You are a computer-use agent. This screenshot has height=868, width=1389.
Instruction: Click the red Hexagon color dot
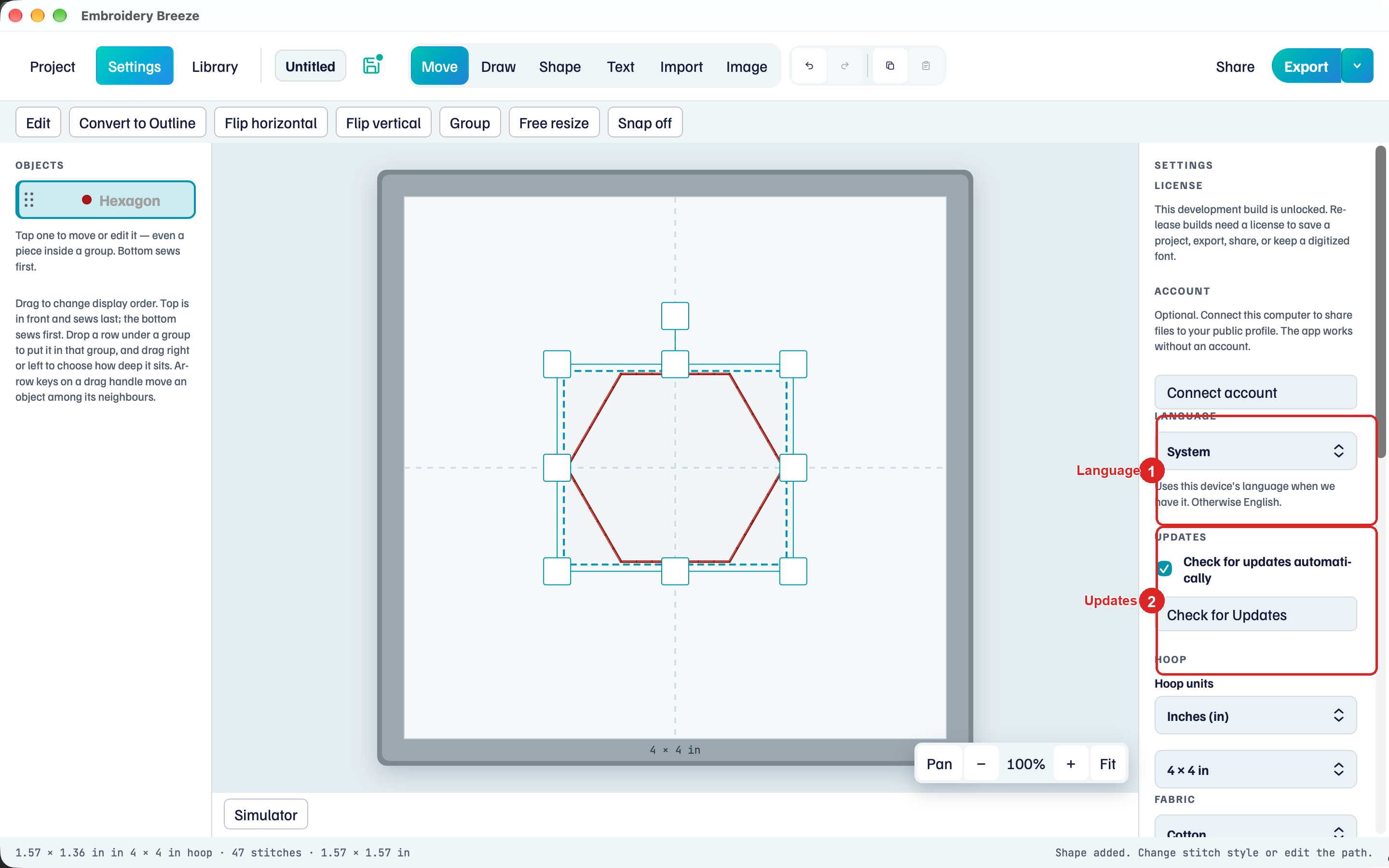pos(87,200)
